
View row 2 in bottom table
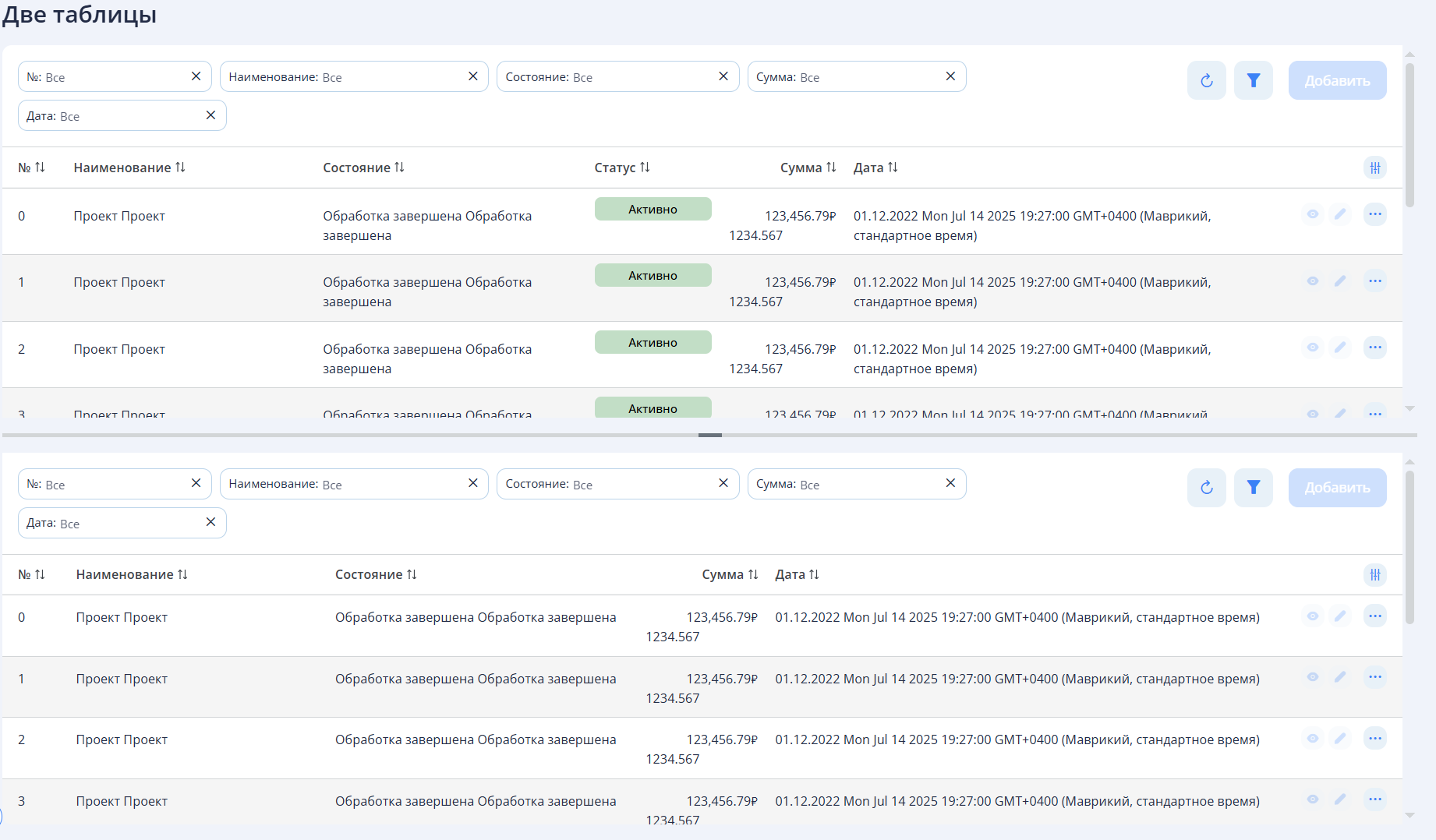tap(1313, 739)
